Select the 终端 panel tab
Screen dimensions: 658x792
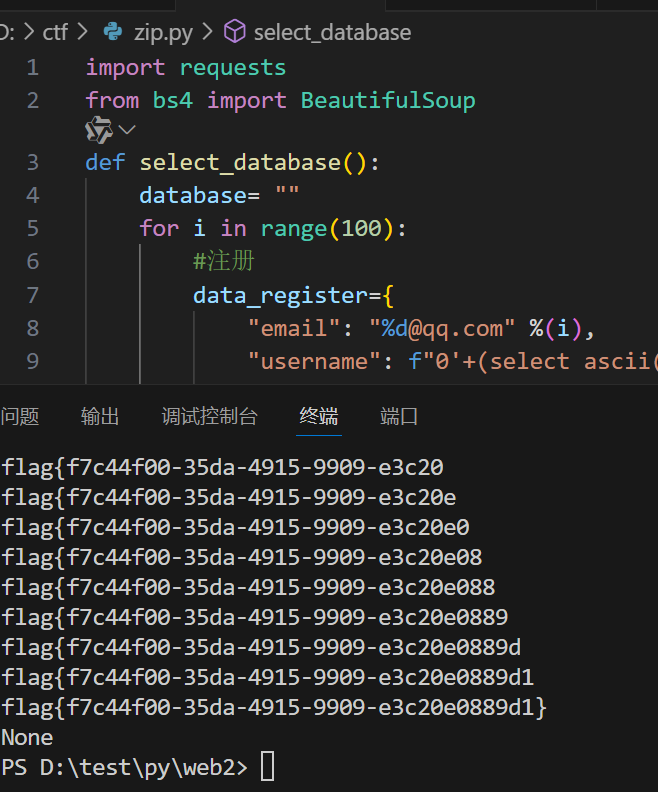[319, 416]
